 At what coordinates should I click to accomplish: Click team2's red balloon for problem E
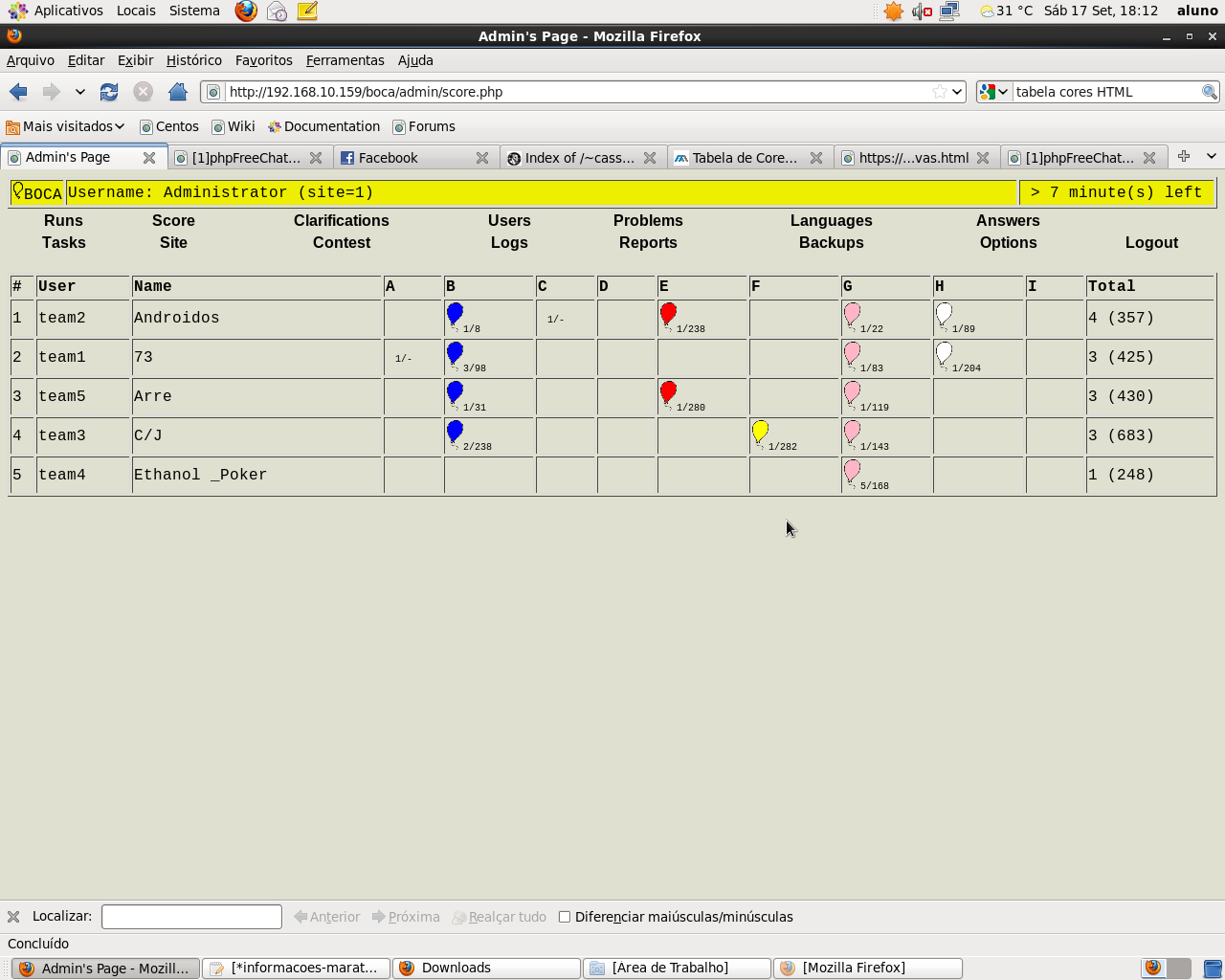click(x=668, y=314)
